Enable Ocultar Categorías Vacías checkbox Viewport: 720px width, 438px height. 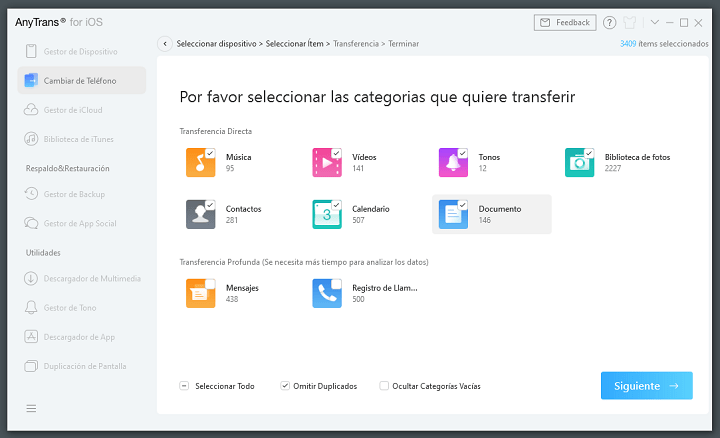384,386
